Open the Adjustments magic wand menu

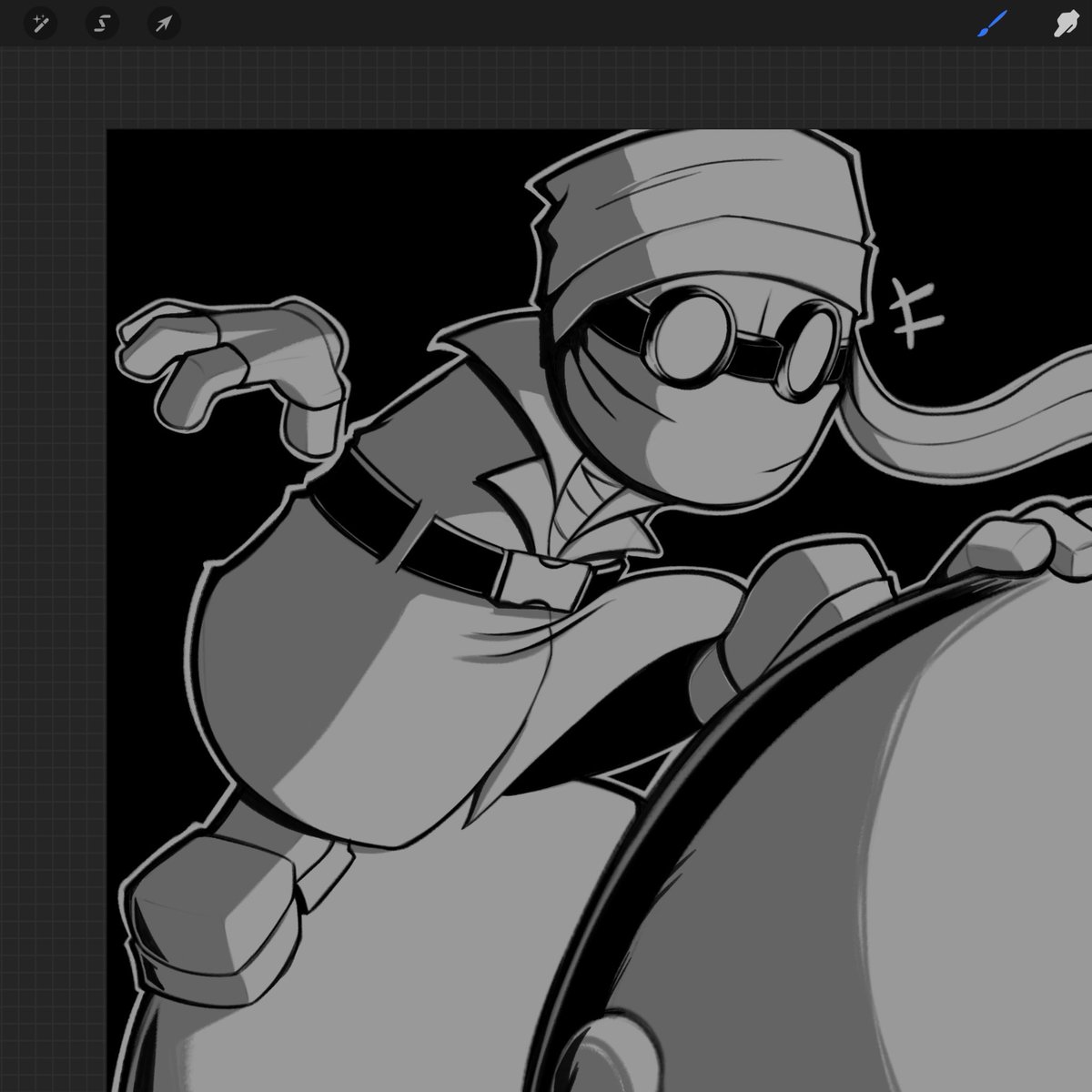pos(40,23)
